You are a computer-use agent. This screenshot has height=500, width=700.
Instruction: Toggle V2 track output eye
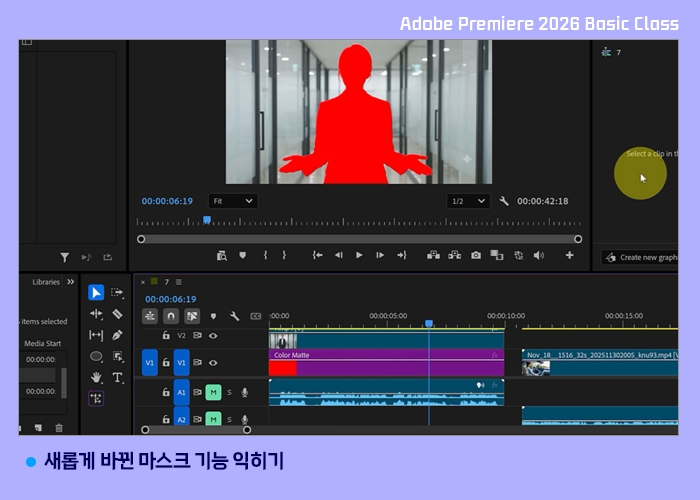pos(213,336)
